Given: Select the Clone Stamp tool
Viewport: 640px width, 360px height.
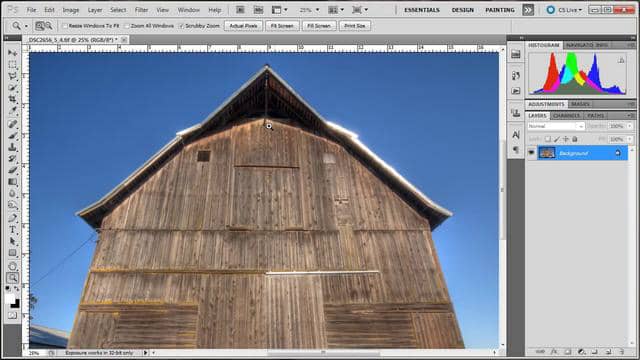Looking at the screenshot, I should [13, 147].
